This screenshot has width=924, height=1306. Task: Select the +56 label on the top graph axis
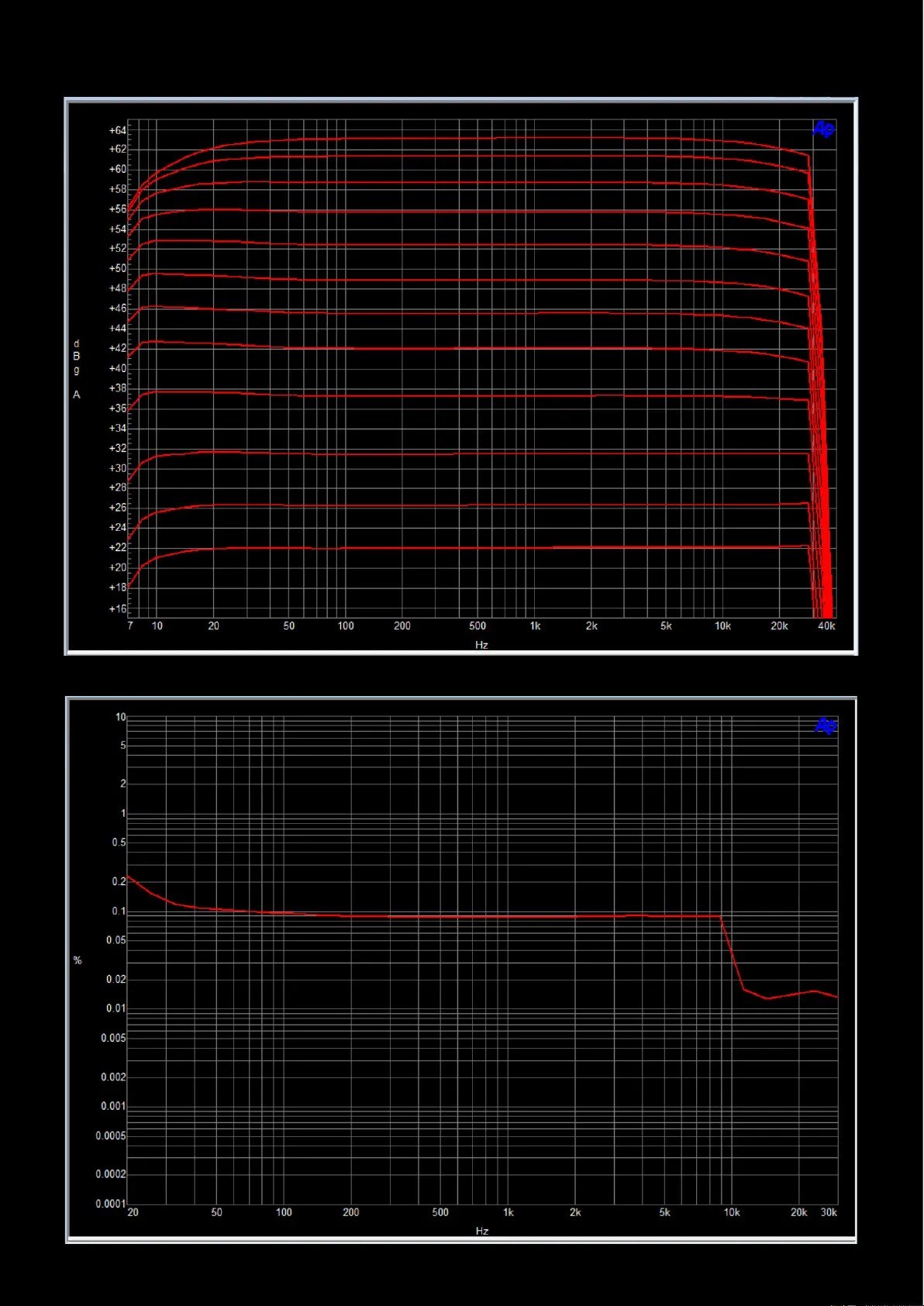117,209
